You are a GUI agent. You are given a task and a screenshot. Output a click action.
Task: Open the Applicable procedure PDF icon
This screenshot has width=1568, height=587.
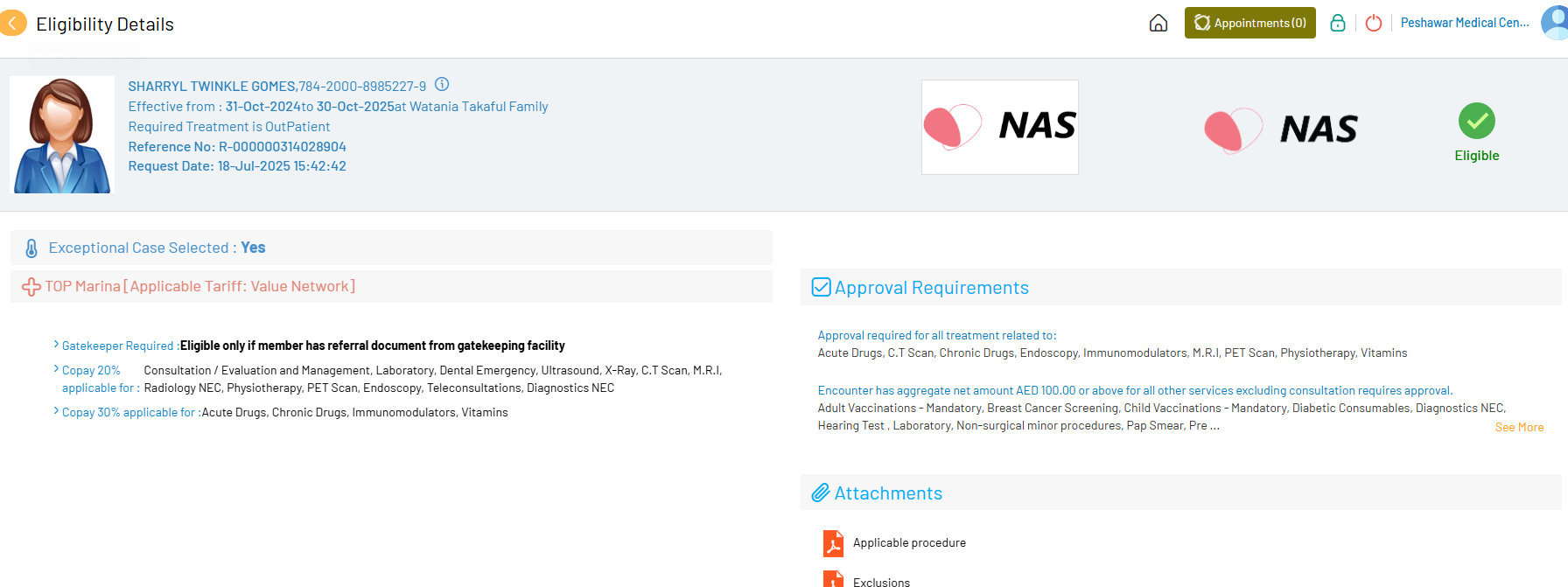833,543
